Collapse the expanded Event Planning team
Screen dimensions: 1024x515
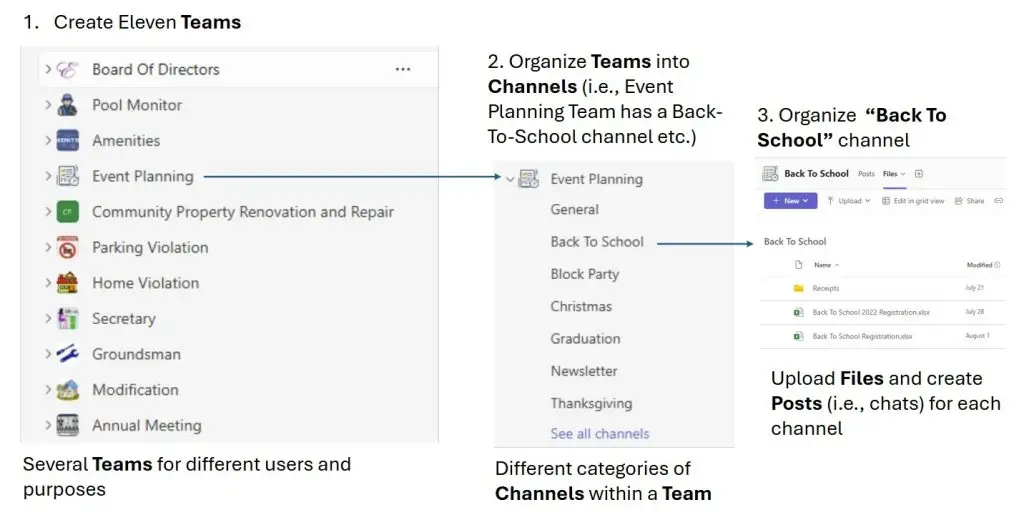[x=510, y=179]
